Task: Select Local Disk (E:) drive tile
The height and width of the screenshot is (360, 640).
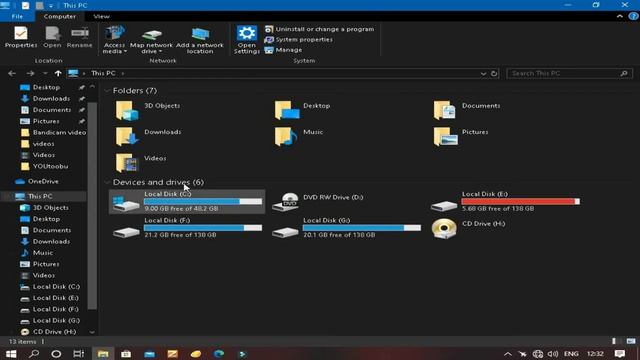Action: pos(505,201)
